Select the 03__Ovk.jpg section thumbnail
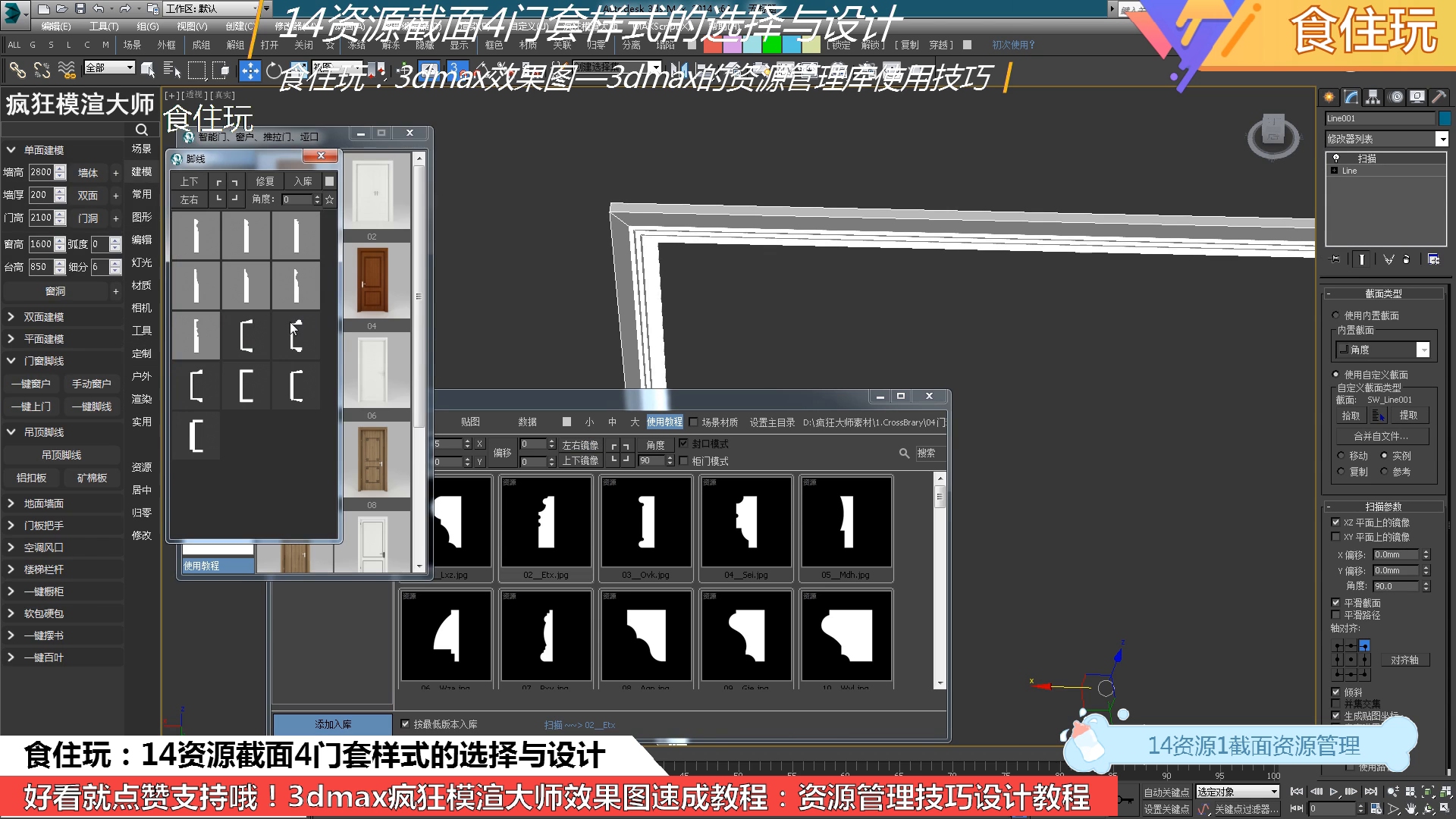 pos(646,523)
